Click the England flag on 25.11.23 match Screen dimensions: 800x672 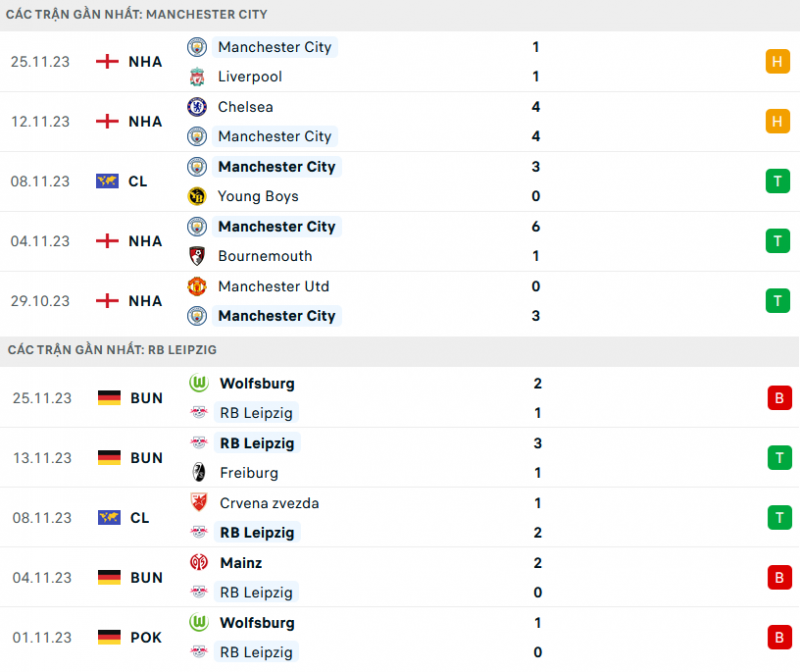[x=107, y=61]
